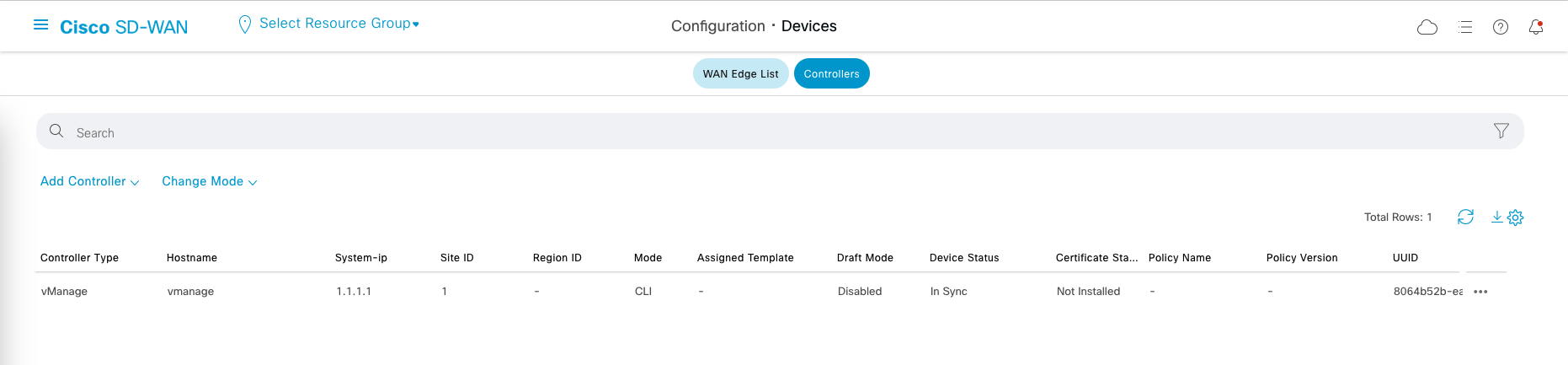This screenshot has height=365, width=1568.
Task: Expand Select Resource Group dropdown
Action: click(x=339, y=24)
